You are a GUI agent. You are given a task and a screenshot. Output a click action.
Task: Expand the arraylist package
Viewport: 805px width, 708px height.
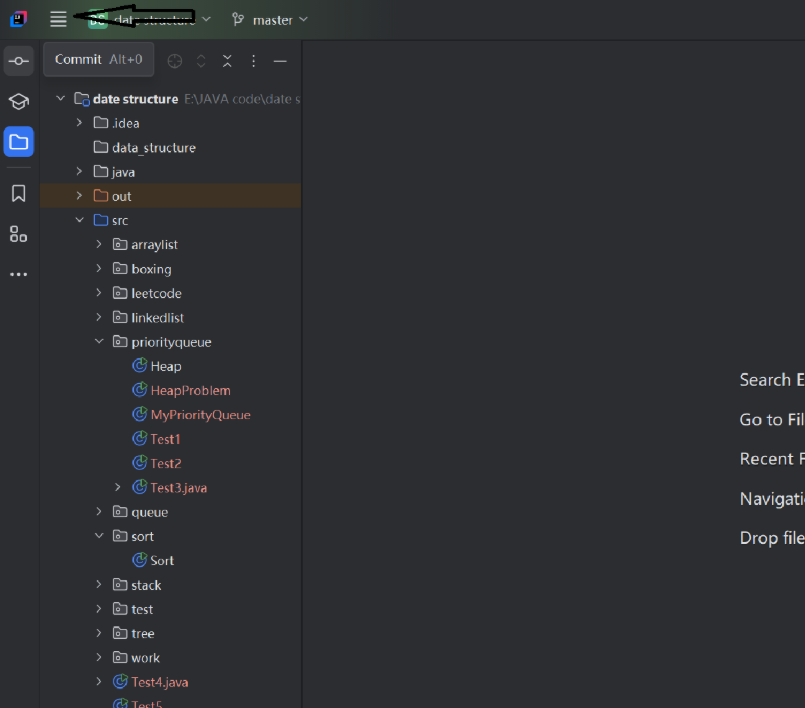(99, 244)
